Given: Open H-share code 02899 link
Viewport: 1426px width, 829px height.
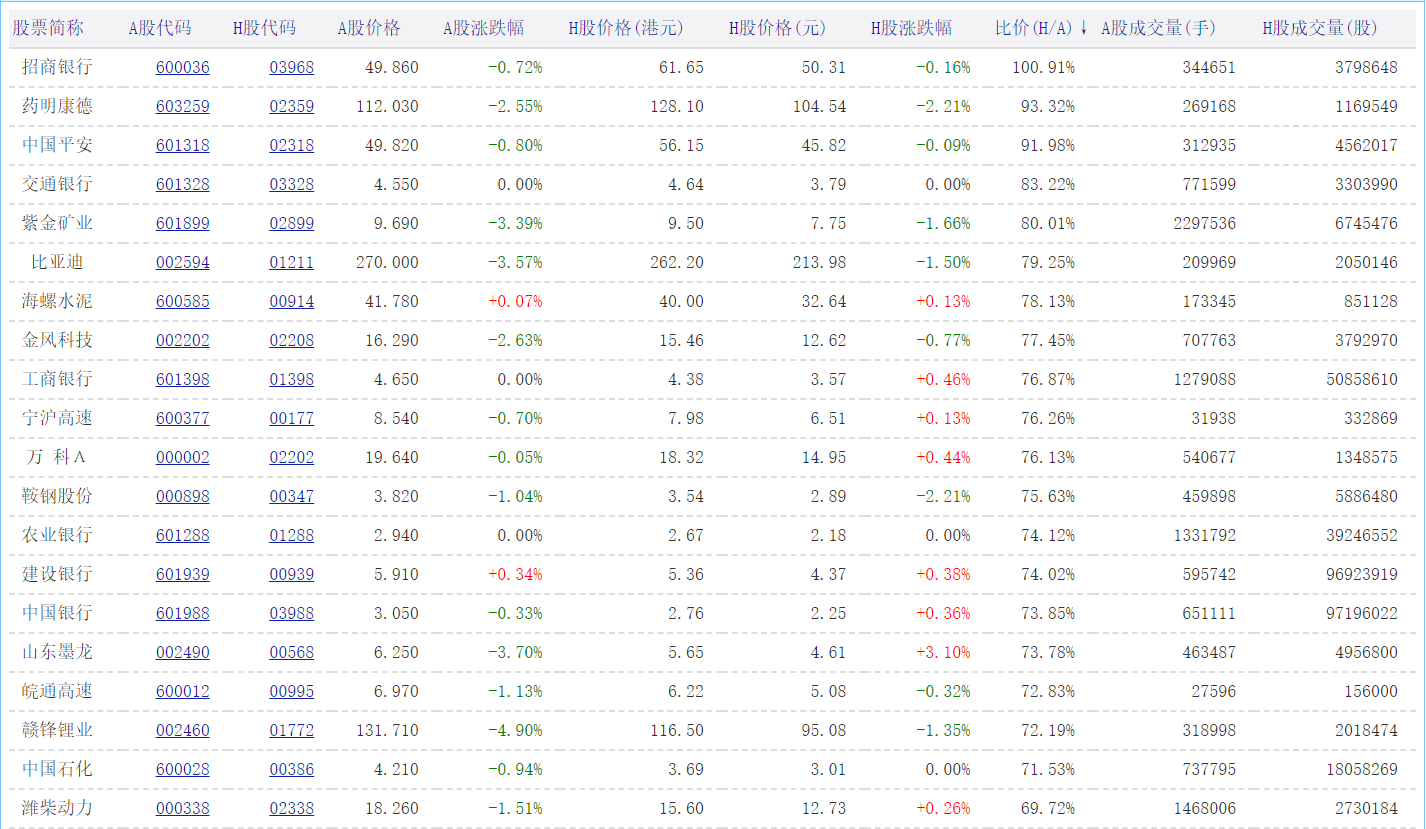Looking at the screenshot, I should click(x=292, y=223).
